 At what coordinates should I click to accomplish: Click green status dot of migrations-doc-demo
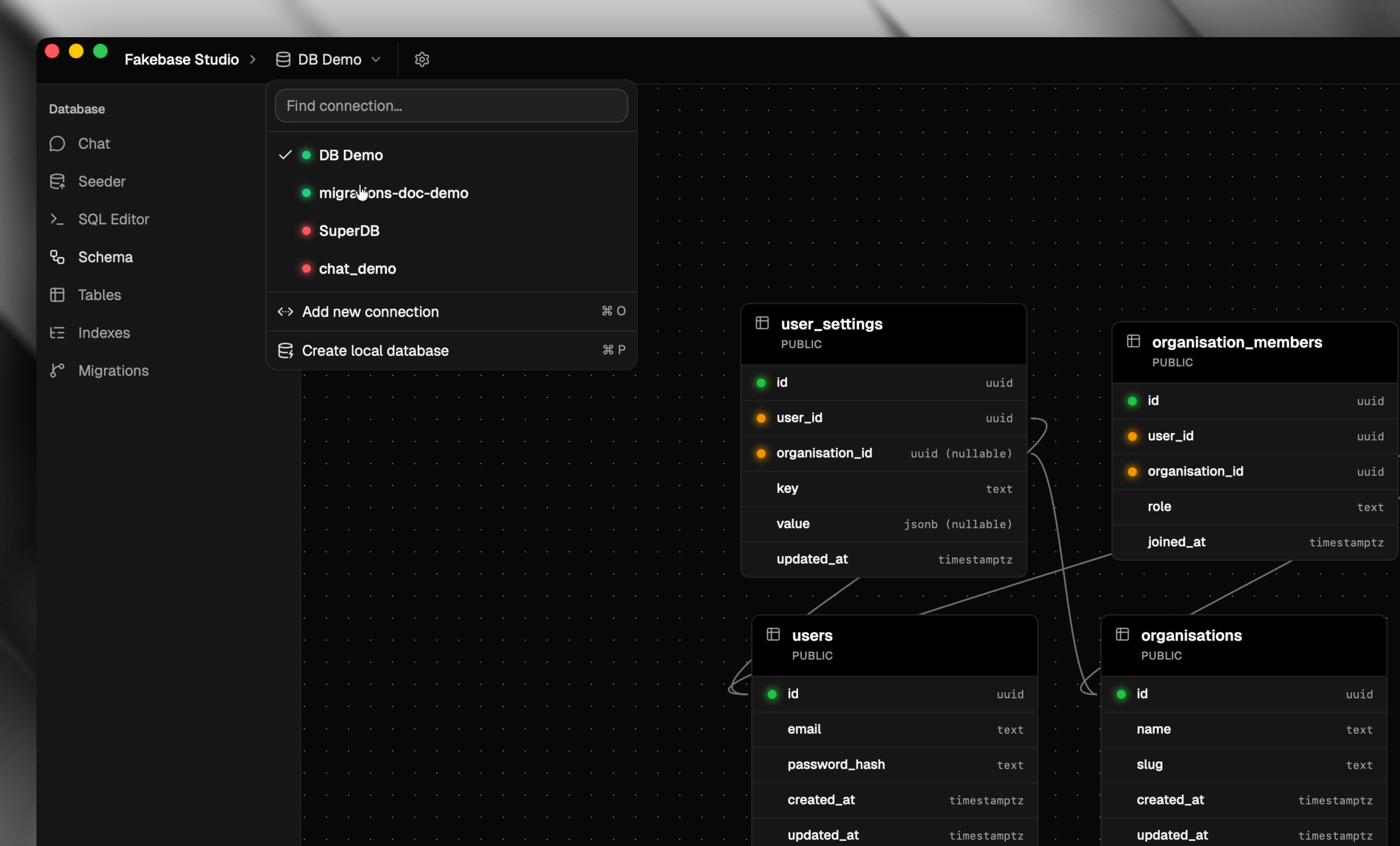tap(306, 193)
